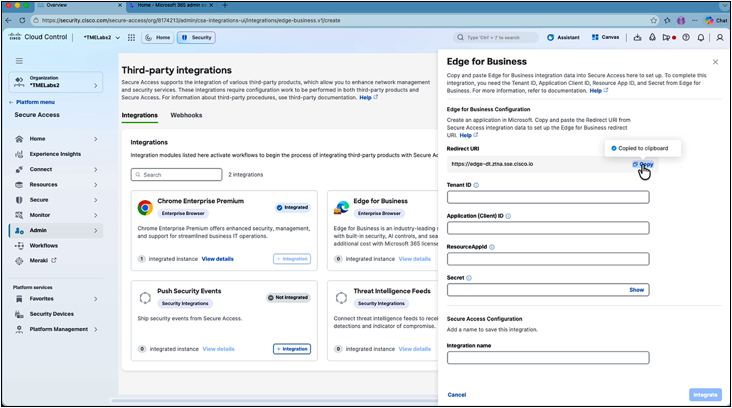Click the Secret info icon
This screenshot has height=408, width=732.
(469, 278)
